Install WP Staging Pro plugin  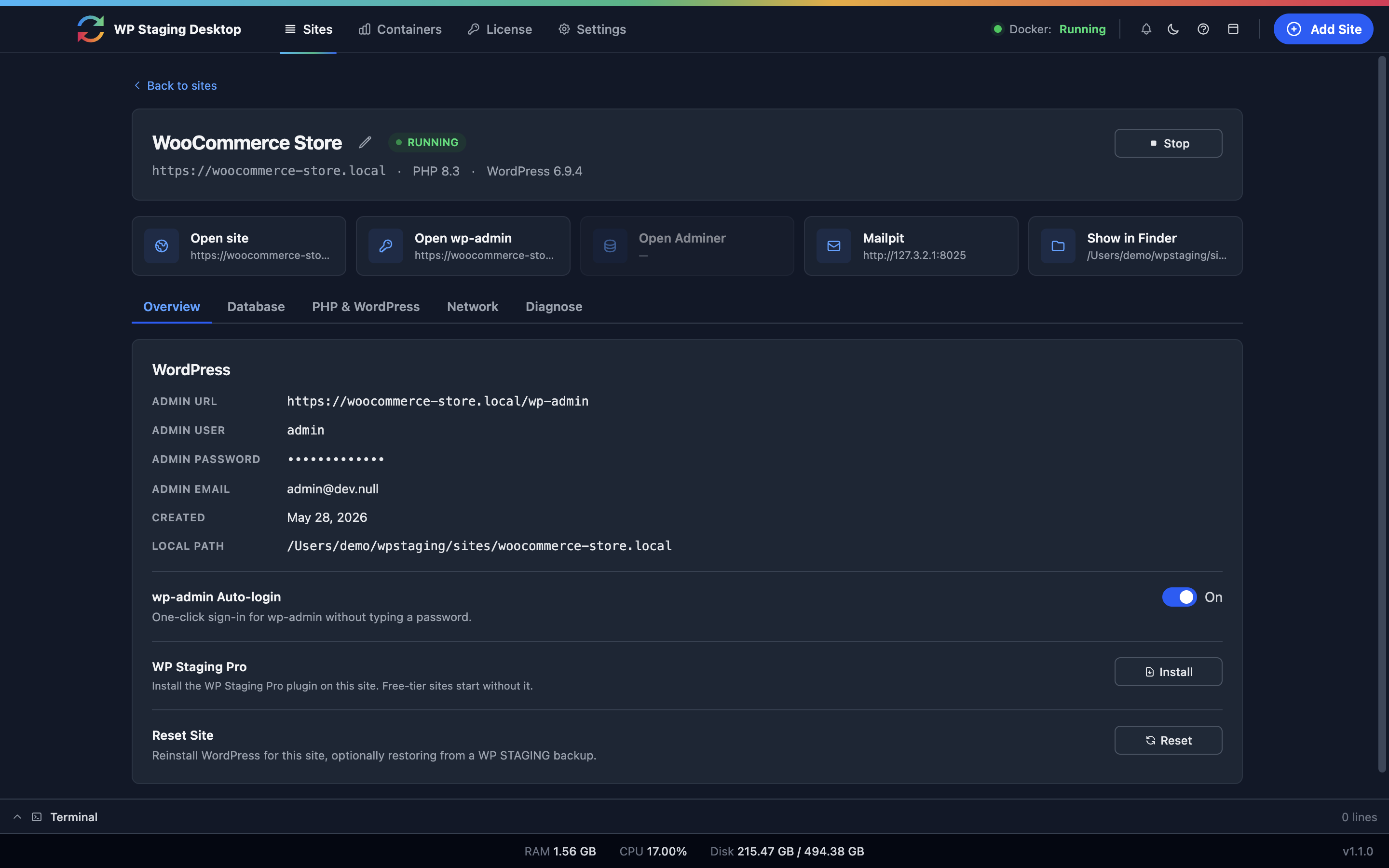click(1168, 672)
